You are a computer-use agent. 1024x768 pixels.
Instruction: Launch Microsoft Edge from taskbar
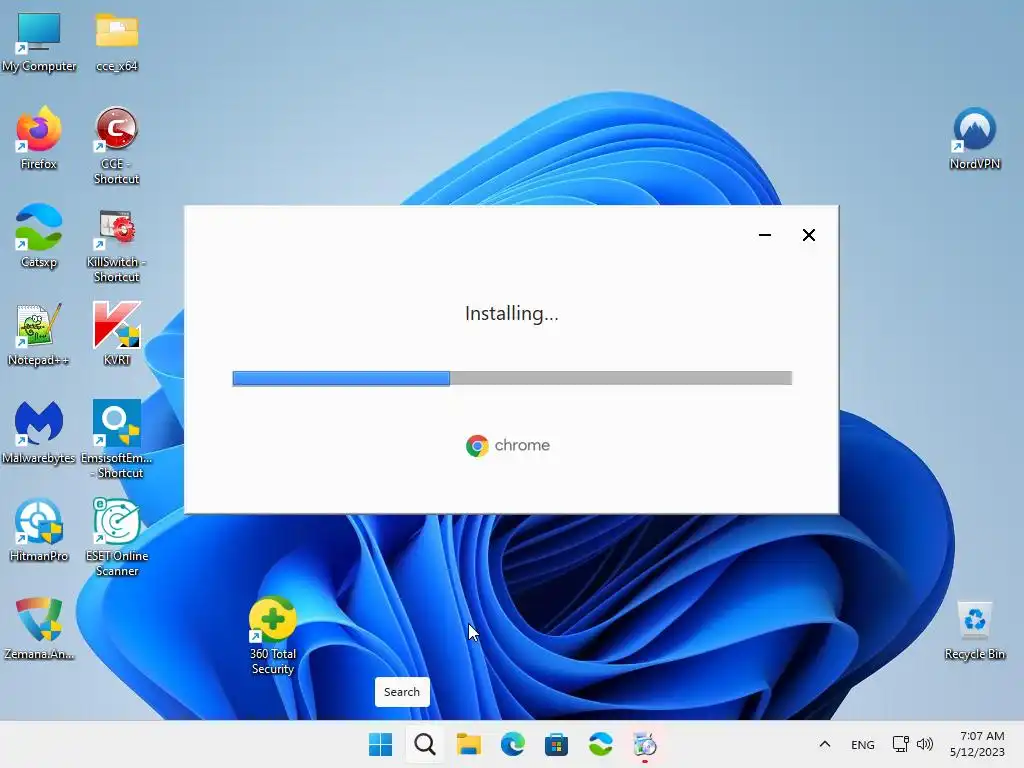pyautogui.click(x=513, y=744)
